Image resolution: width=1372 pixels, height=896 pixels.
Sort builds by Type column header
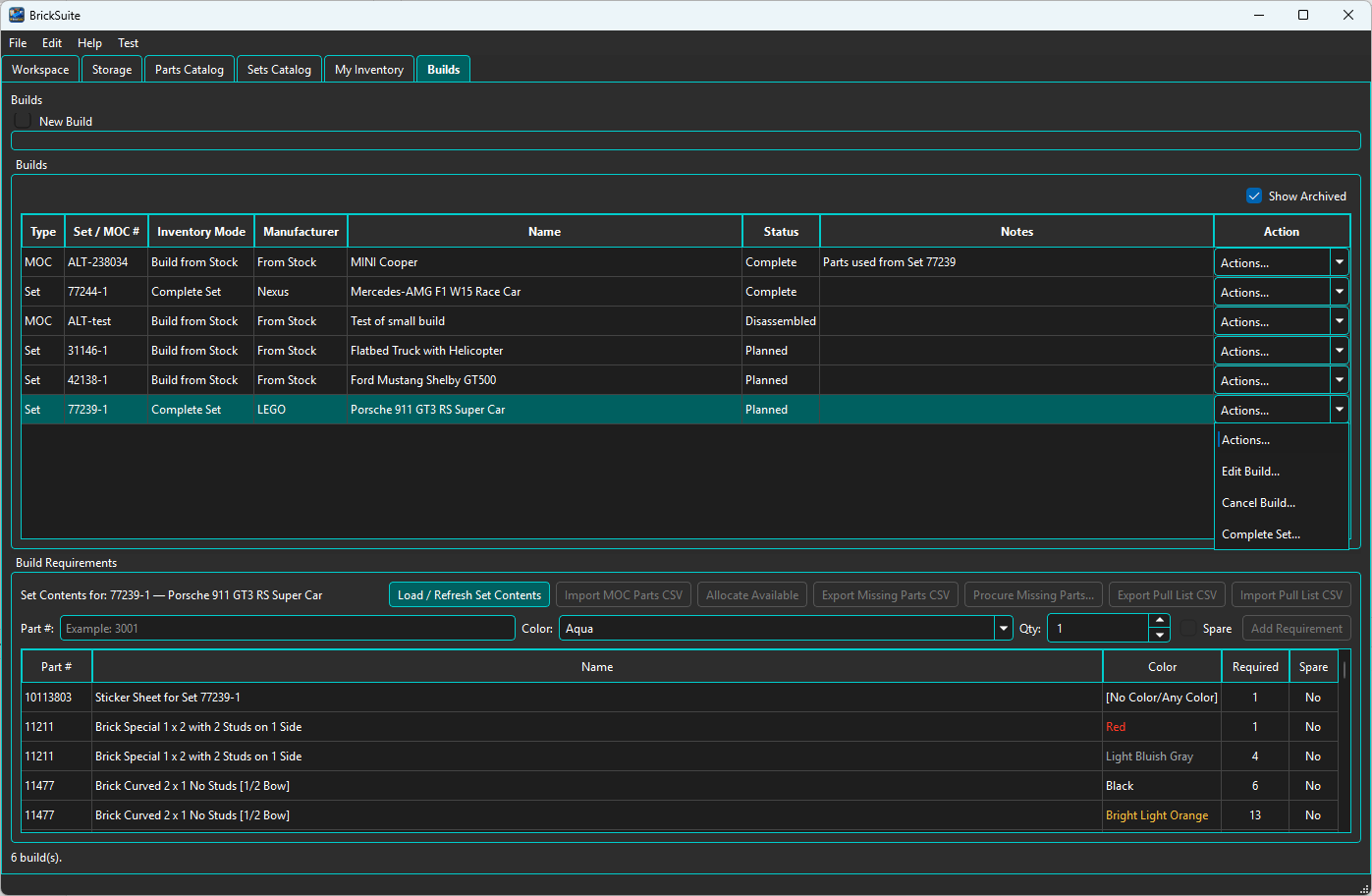(43, 232)
